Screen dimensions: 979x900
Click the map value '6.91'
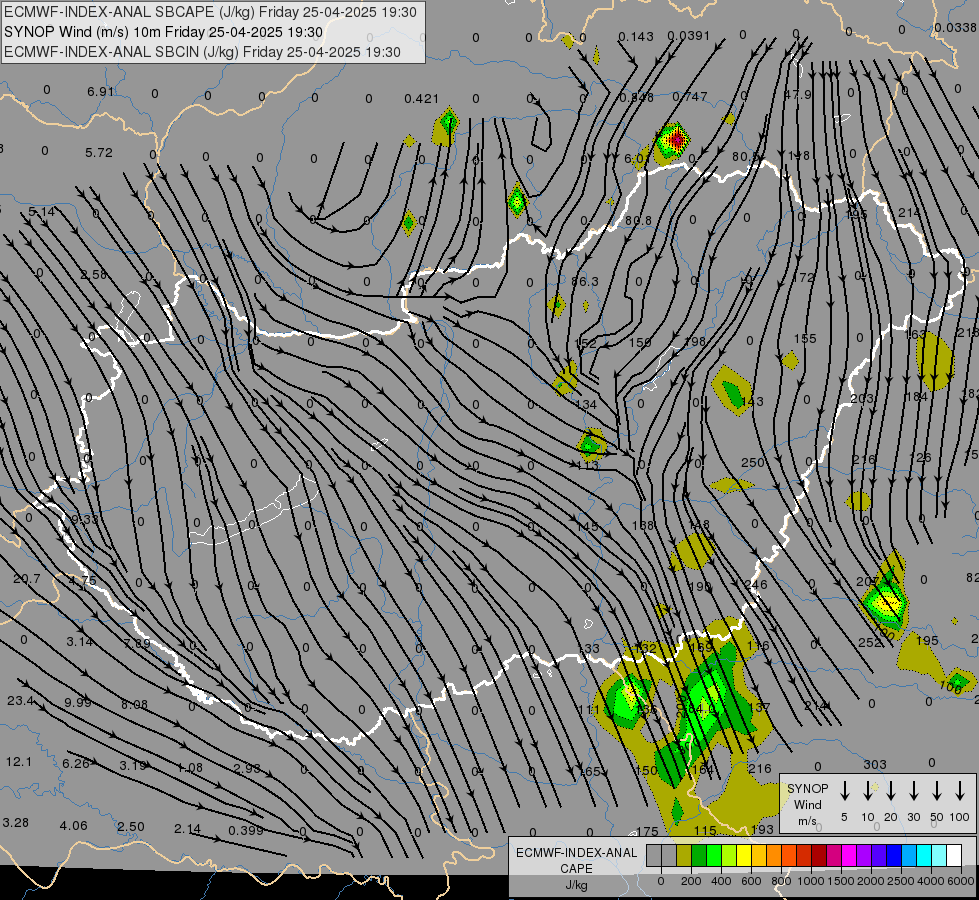101,92
